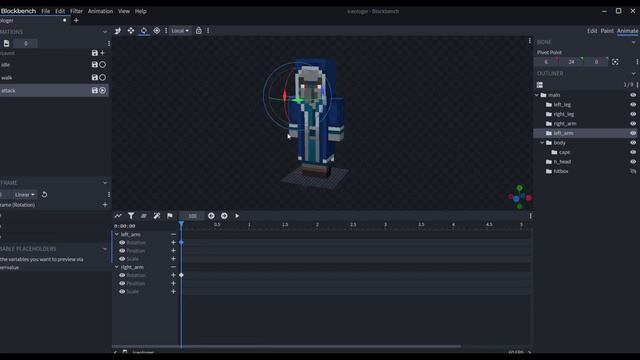
Task: Collapse the left_arm timeline track
Action: [x=117, y=234]
